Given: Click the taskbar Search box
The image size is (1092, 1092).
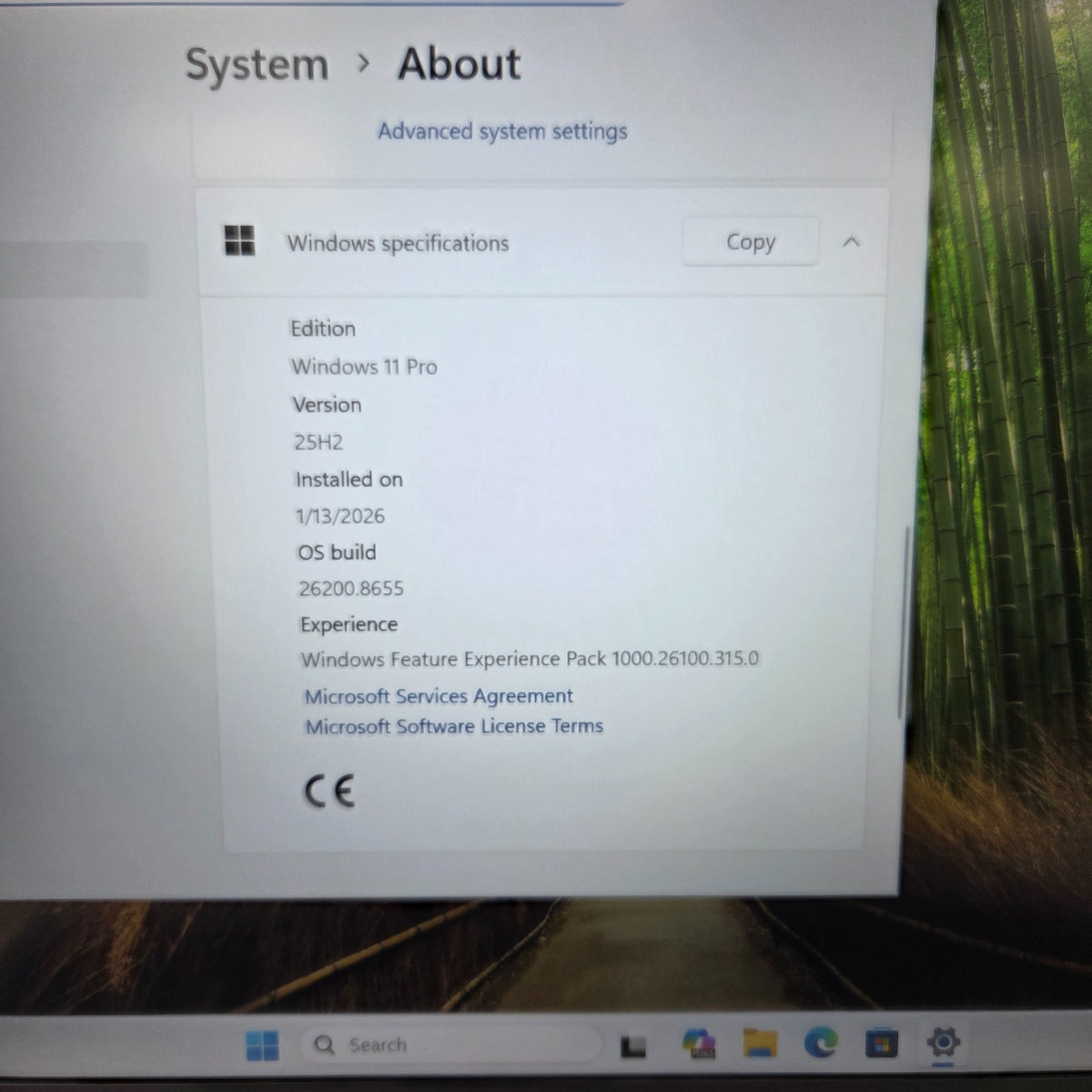Looking at the screenshot, I should click(451, 1045).
